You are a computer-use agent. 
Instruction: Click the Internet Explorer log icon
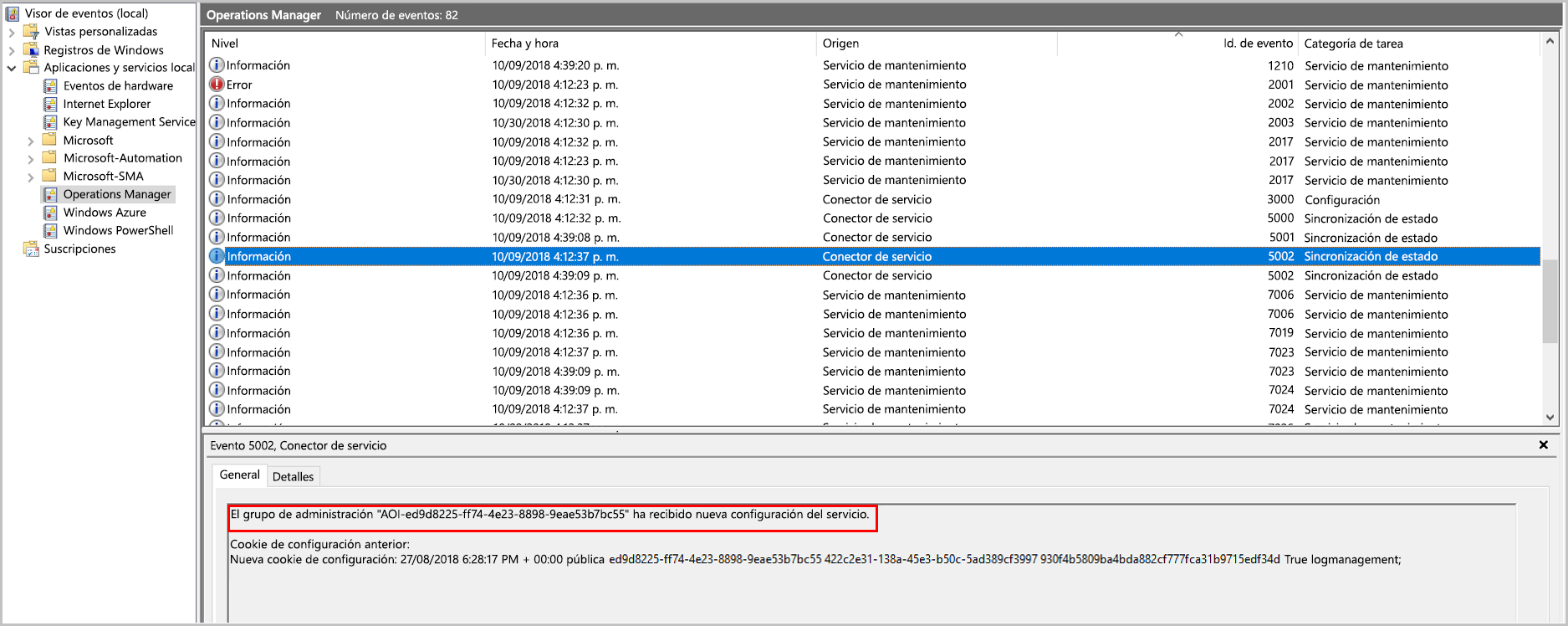tap(50, 104)
